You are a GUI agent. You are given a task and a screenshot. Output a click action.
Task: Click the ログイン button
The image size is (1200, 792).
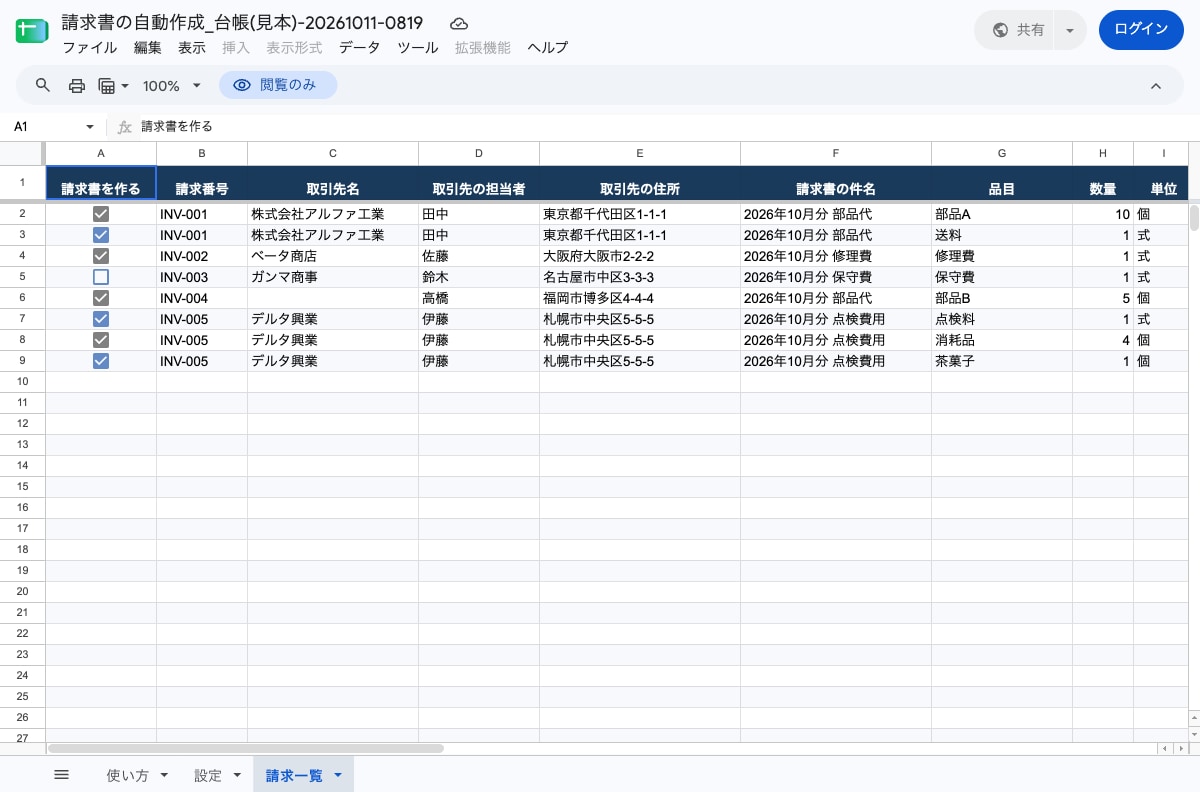pyautogui.click(x=1141, y=30)
